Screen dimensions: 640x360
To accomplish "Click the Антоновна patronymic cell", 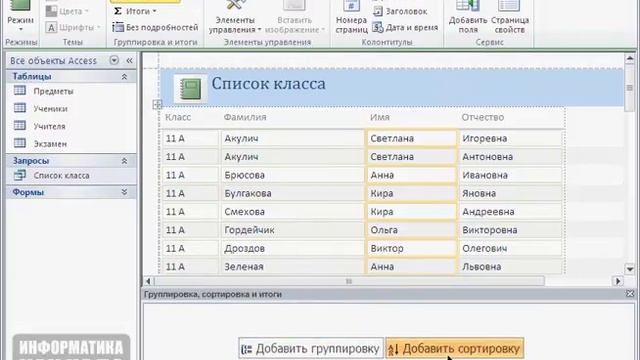I will coord(511,157).
